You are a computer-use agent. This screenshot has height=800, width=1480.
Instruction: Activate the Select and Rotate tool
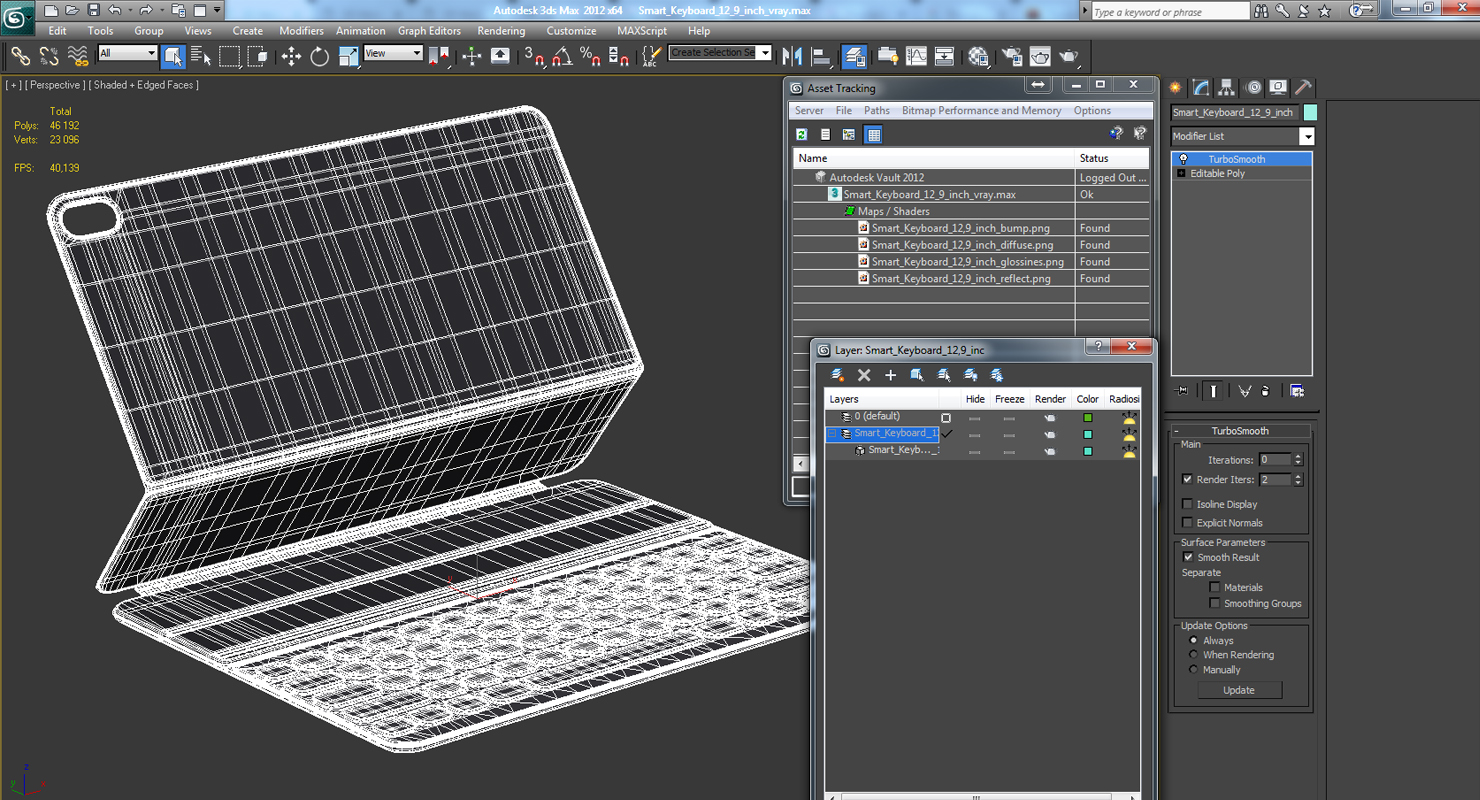(x=320, y=57)
